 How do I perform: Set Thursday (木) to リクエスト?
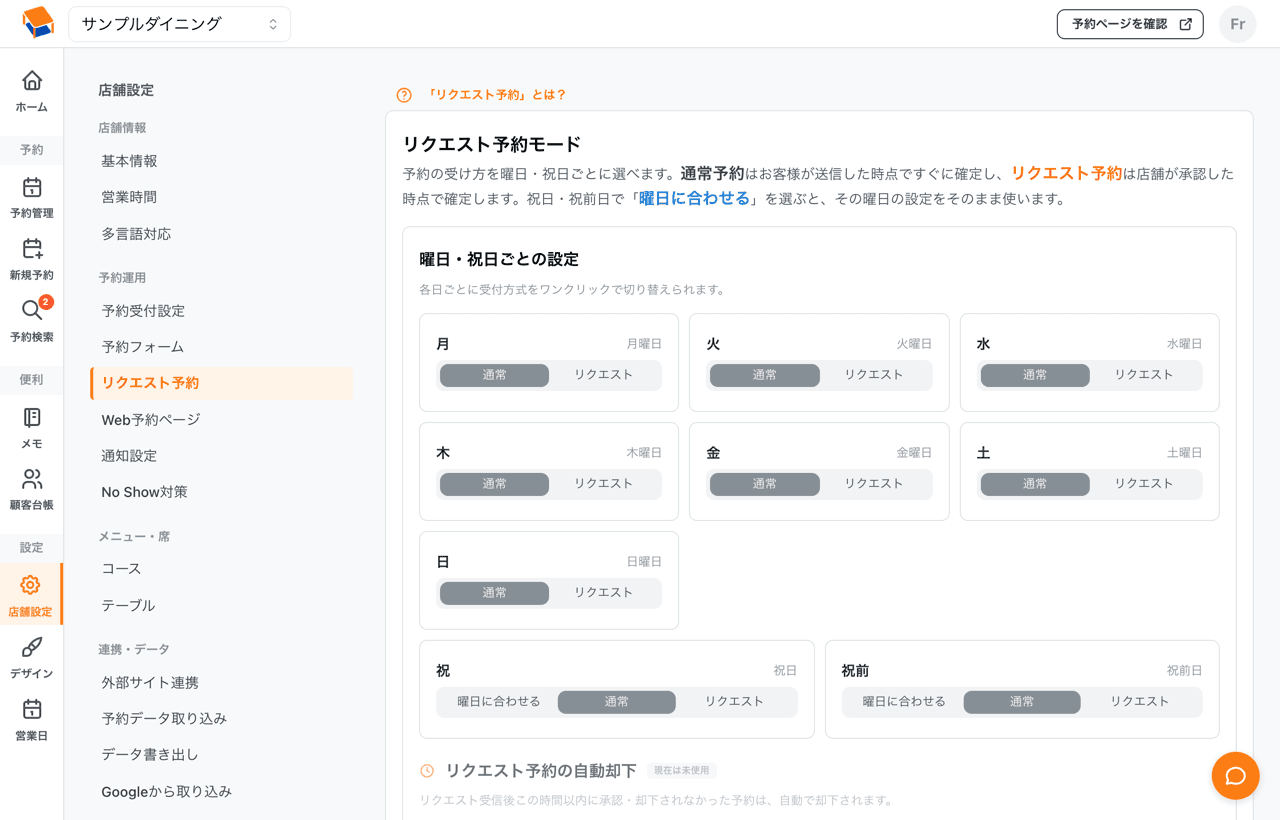tap(604, 484)
